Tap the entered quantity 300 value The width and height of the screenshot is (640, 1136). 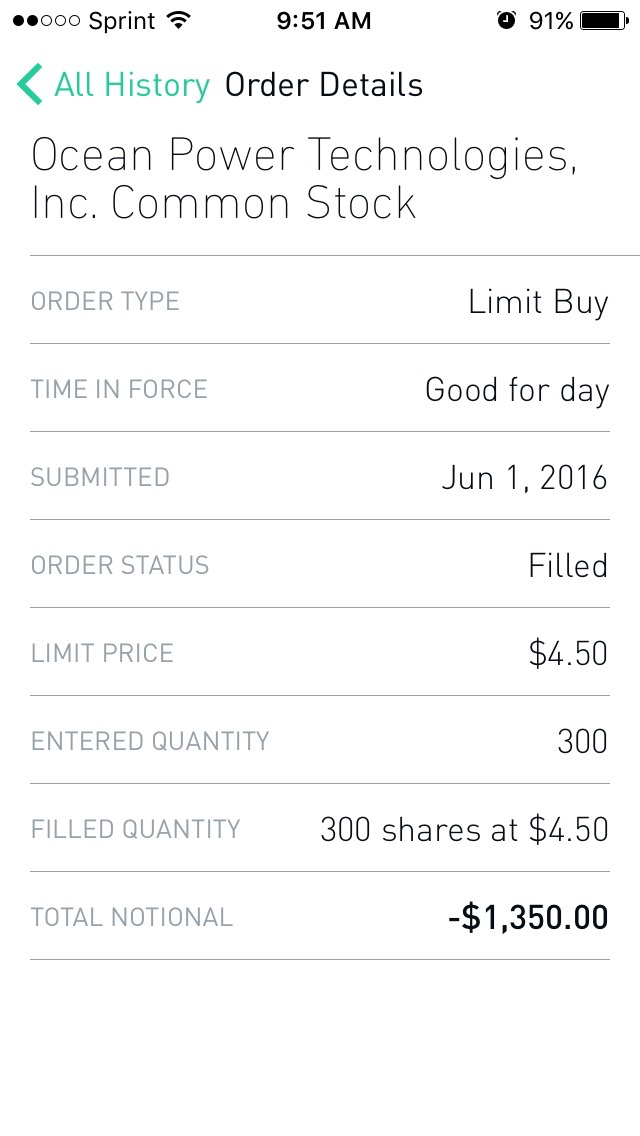(582, 742)
